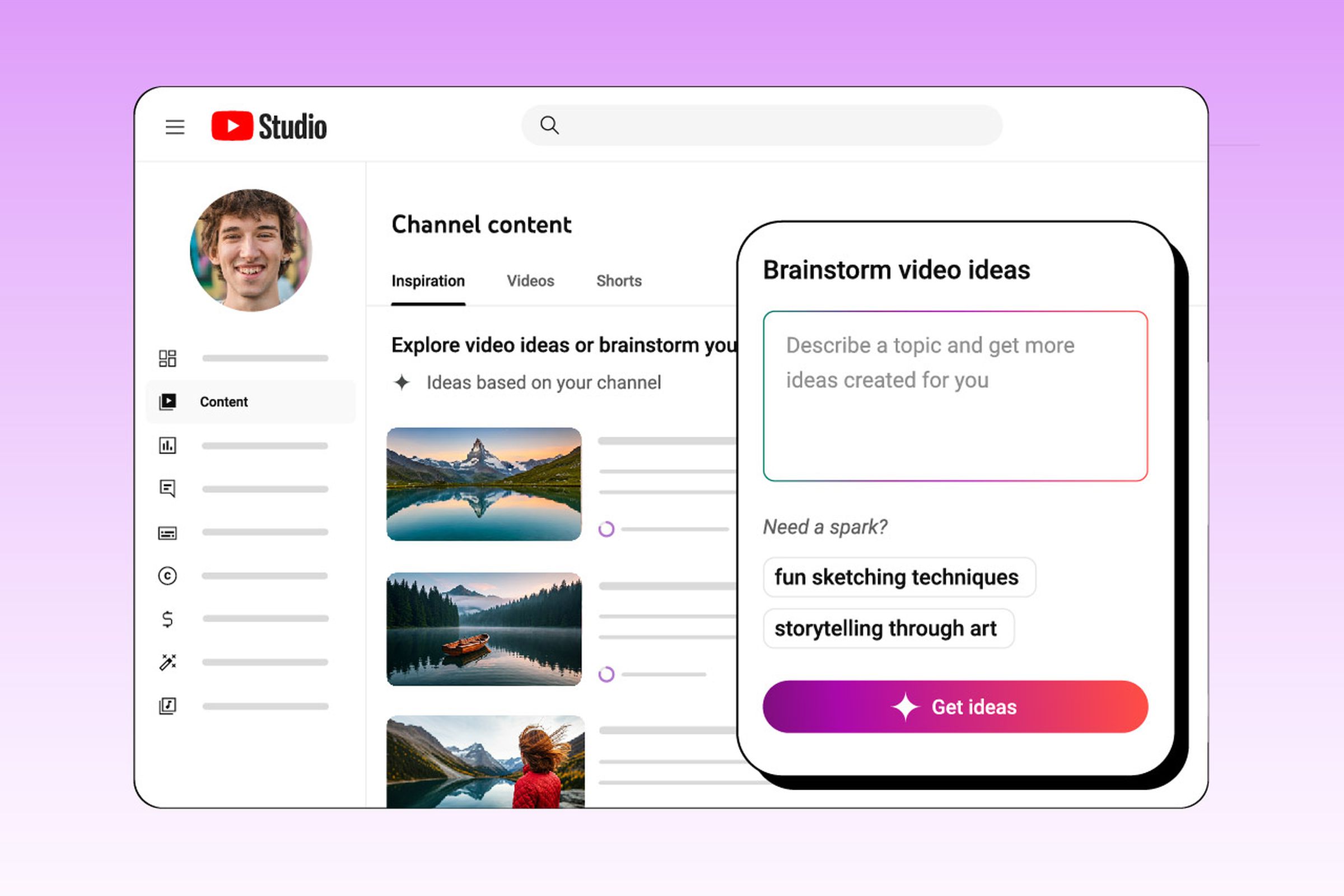This screenshot has height=896, width=1344.
Task: Open the Dashboard sidebar icon
Action: point(167,358)
